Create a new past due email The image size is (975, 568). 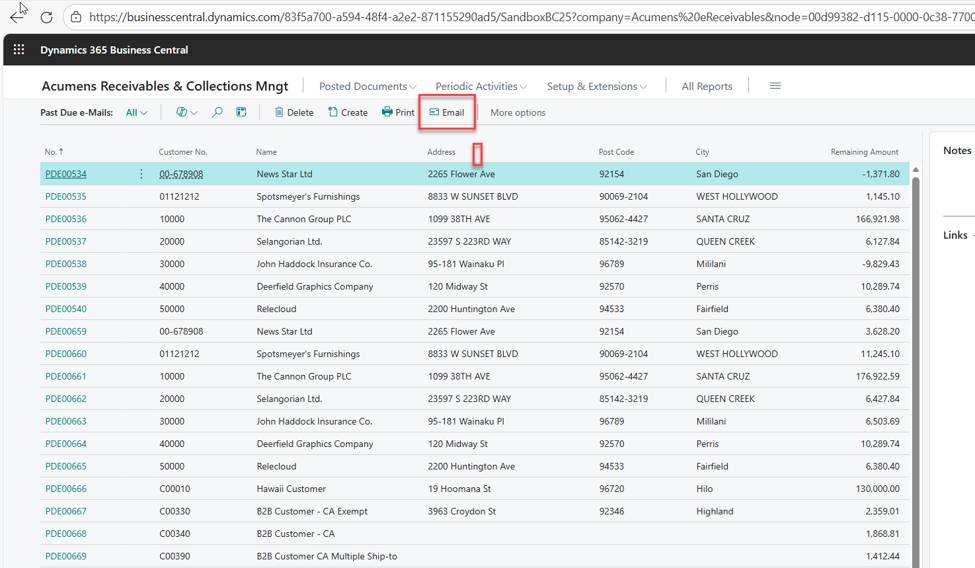click(348, 113)
